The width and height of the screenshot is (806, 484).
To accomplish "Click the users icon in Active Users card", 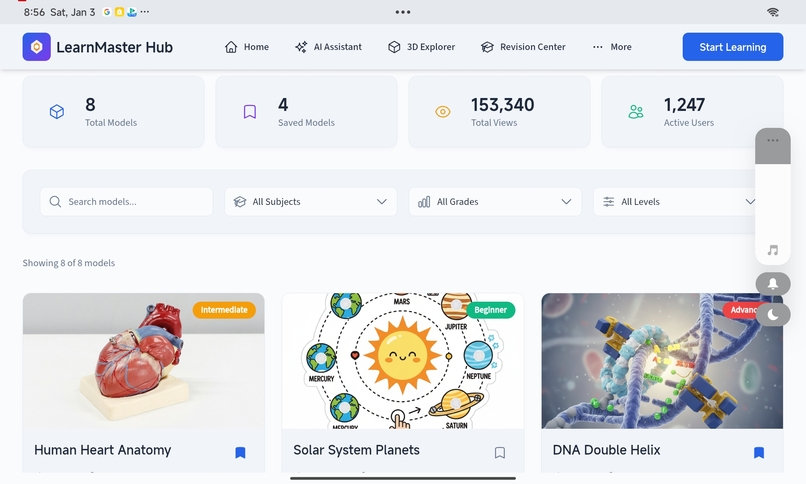I will coord(636,111).
